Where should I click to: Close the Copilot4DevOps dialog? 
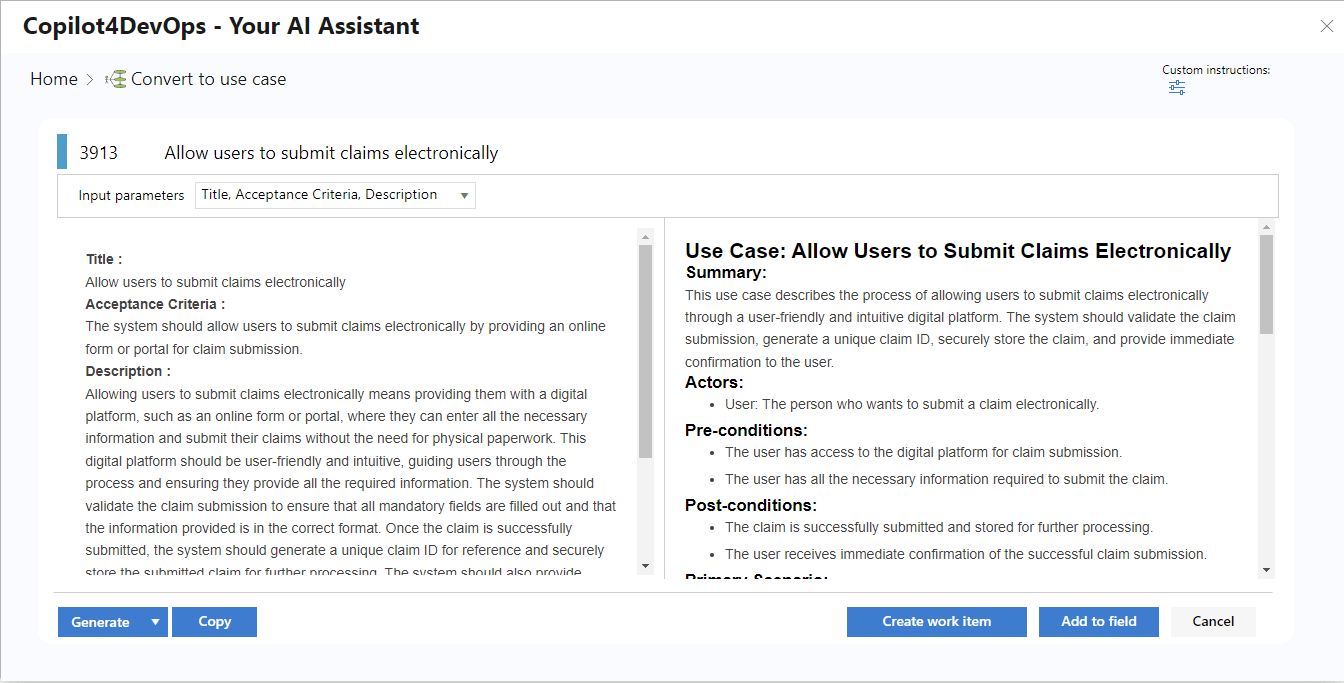coord(1326,27)
